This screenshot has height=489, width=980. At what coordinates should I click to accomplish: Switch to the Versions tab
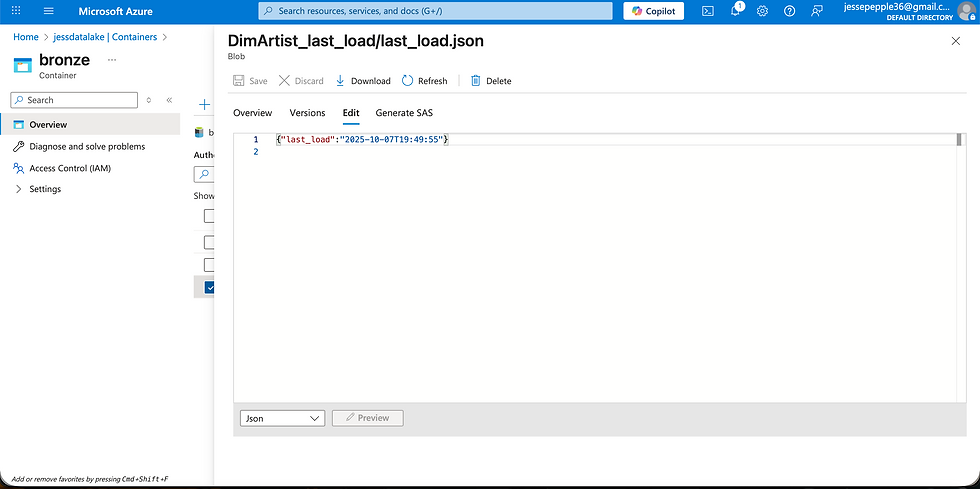click(x=308, y=113)
